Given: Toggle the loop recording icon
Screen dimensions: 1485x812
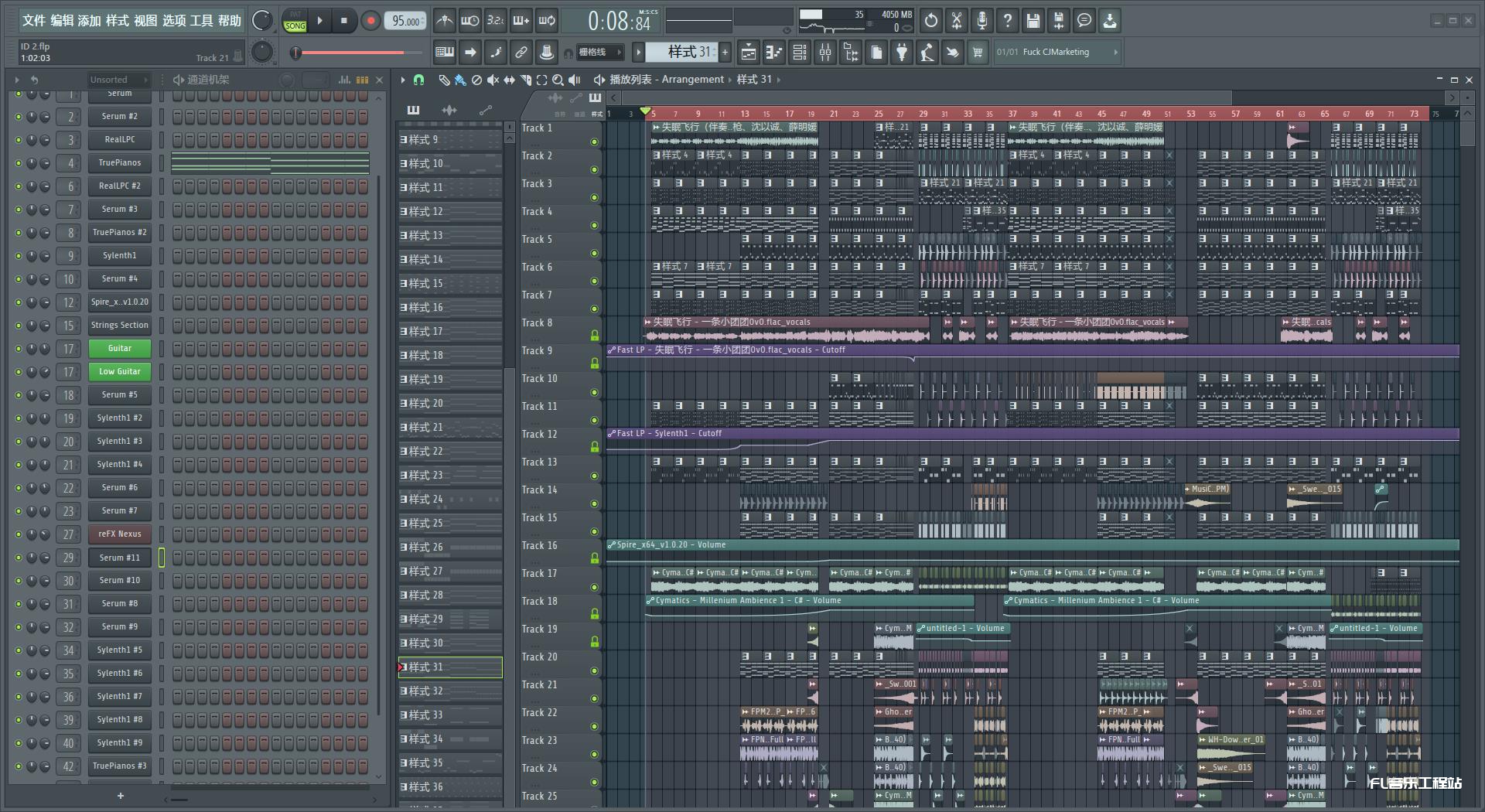Looking at the screenshot, I should coord(547,21).
